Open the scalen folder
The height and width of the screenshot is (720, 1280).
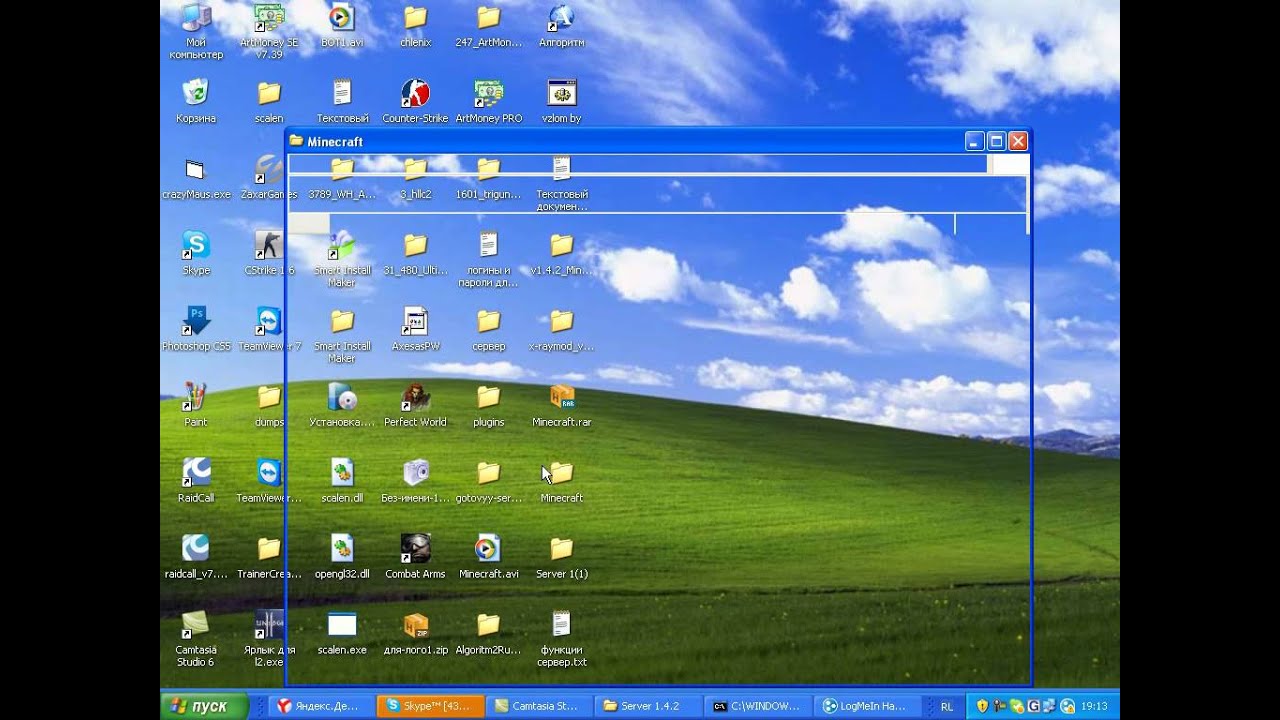tap(269, 101)
